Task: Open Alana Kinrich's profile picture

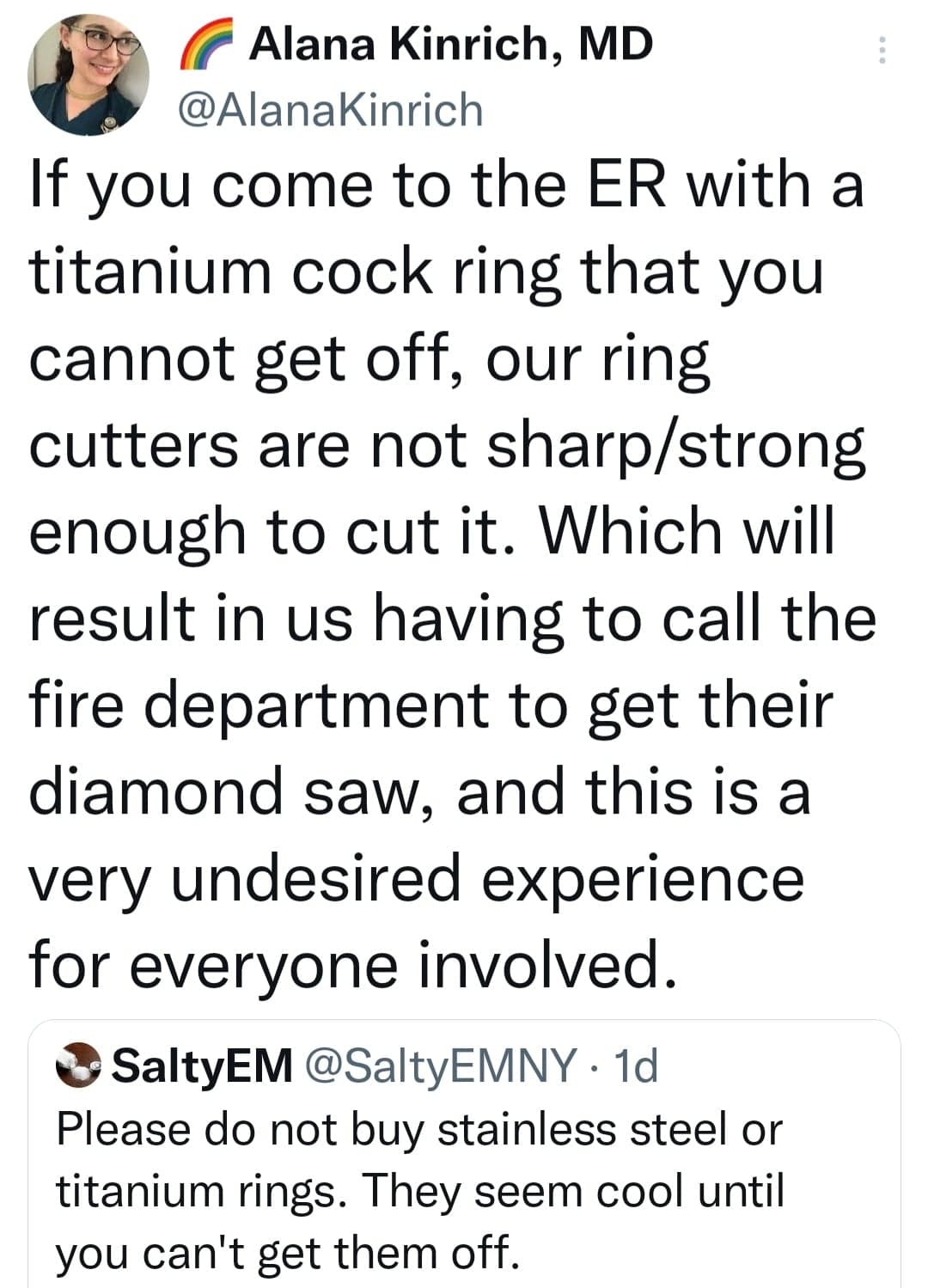Action: pos(88,75)
